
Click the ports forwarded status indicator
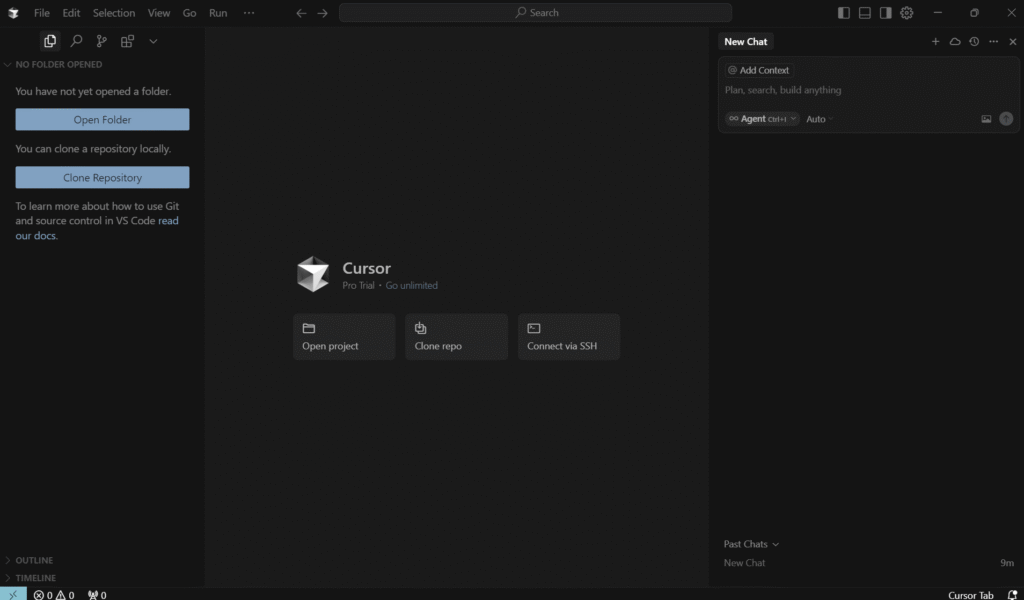pyautogui.click(x=97, y=595)
